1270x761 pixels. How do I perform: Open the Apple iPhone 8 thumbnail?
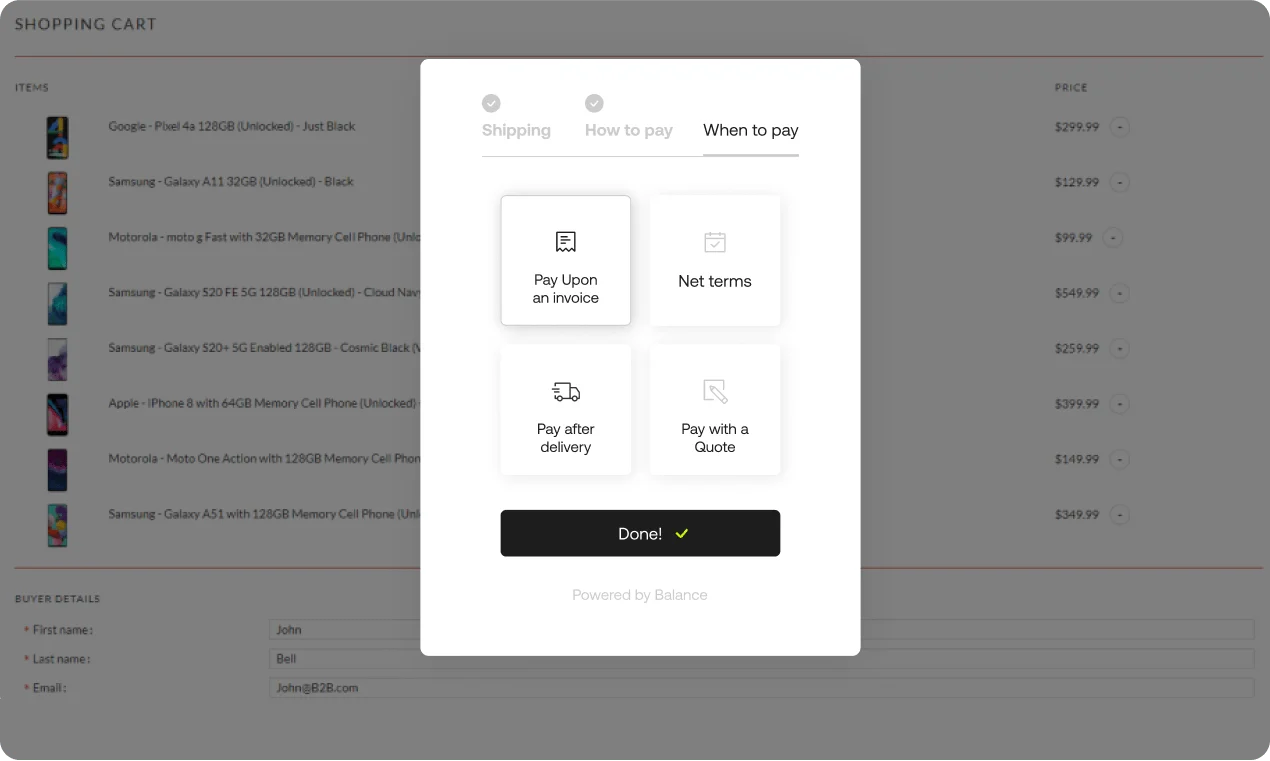tap(58, 414)
